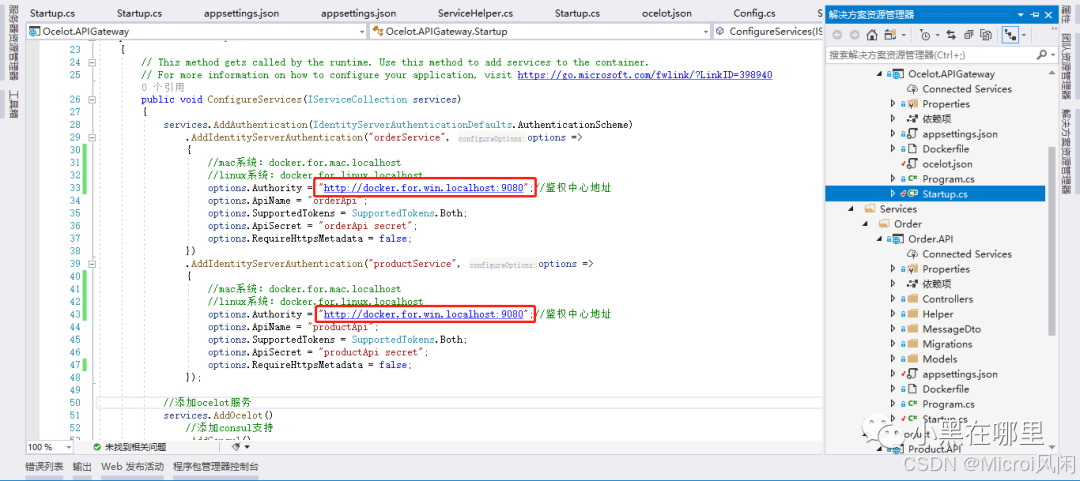Open the 错误列表 tab at the bottom

click(x=45, y=467)
